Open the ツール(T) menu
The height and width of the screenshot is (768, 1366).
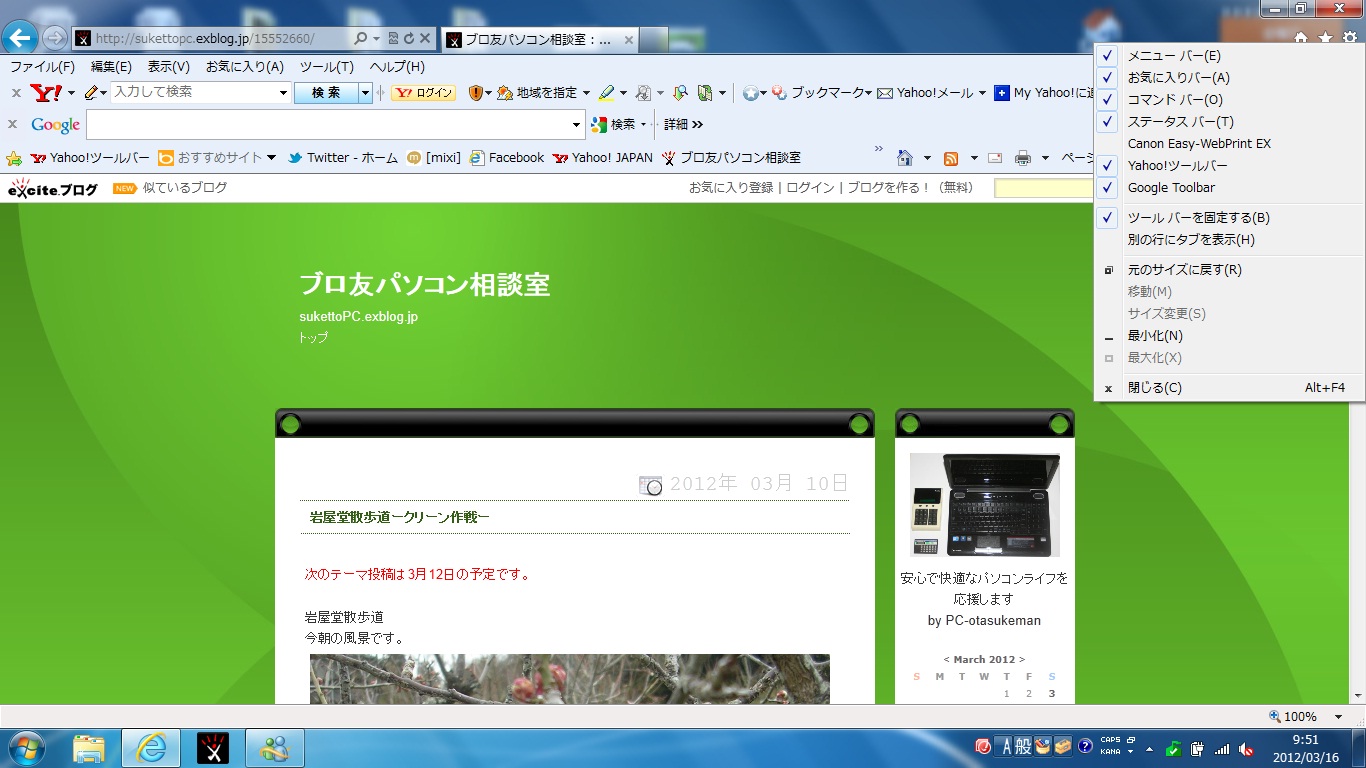pyautogui.click(x=327, y=67)
